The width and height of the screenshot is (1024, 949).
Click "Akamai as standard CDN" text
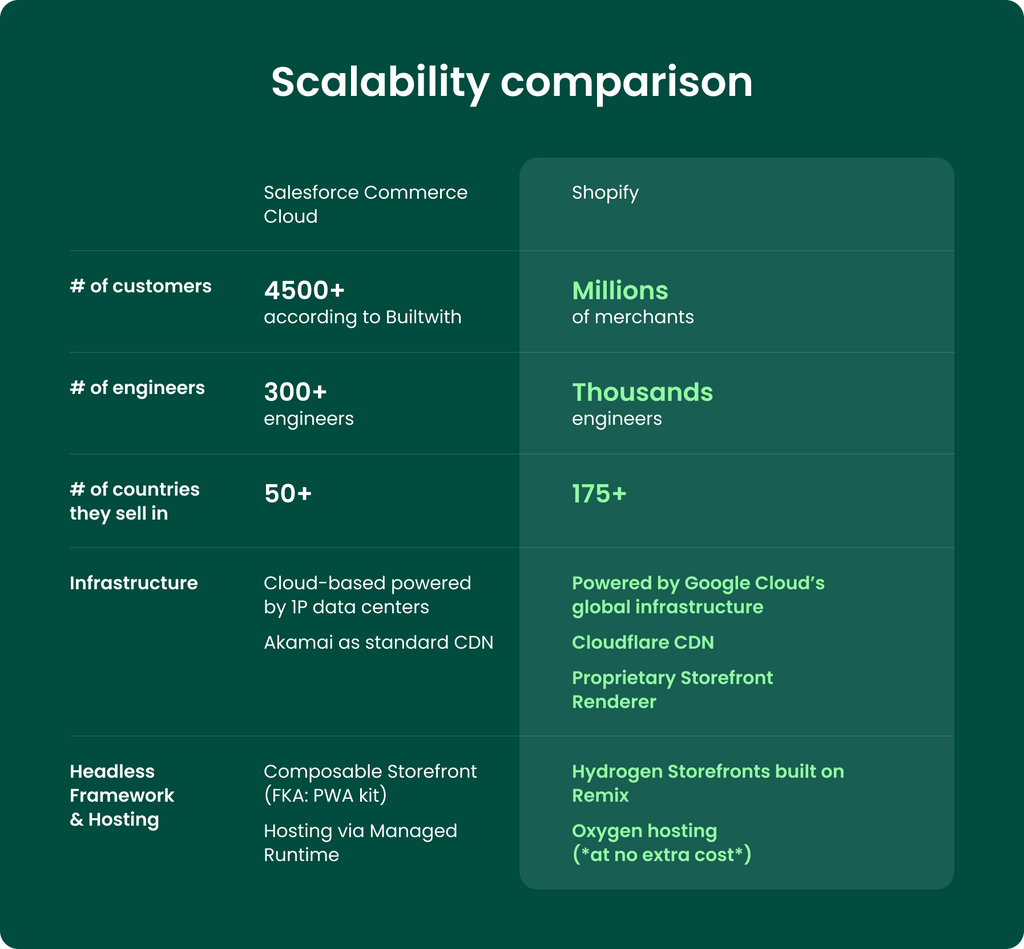pos(378,642)
